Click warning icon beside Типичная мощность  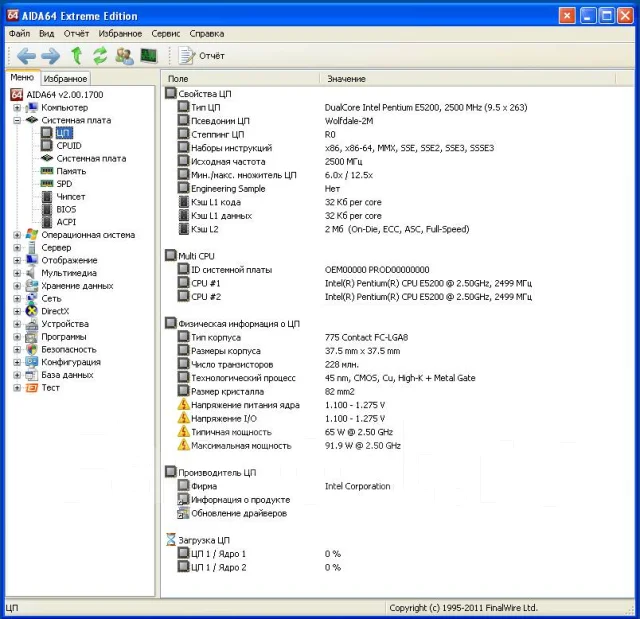click(183, 432)
